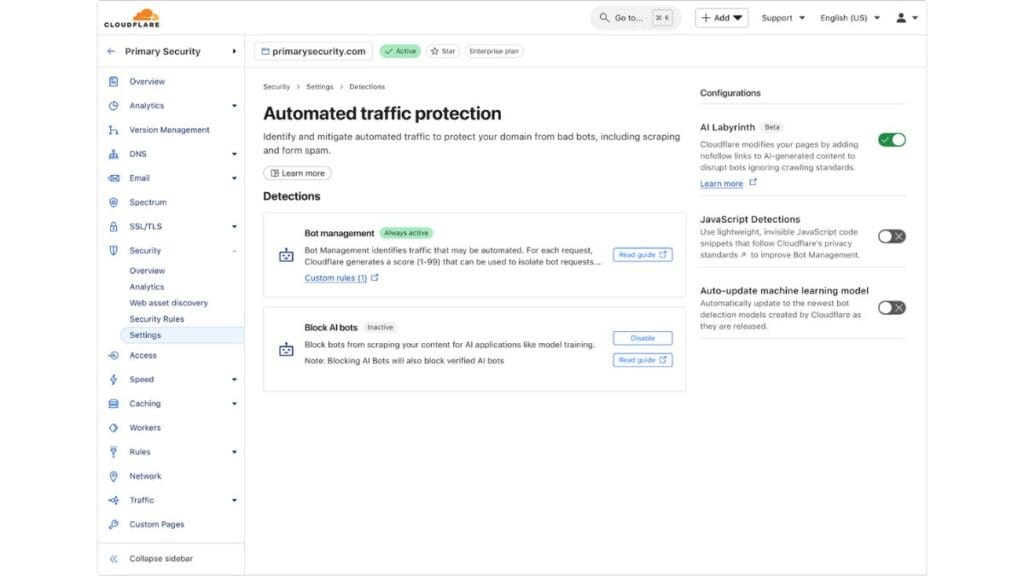
Task: Click the Go to search field
Action: 635,18
